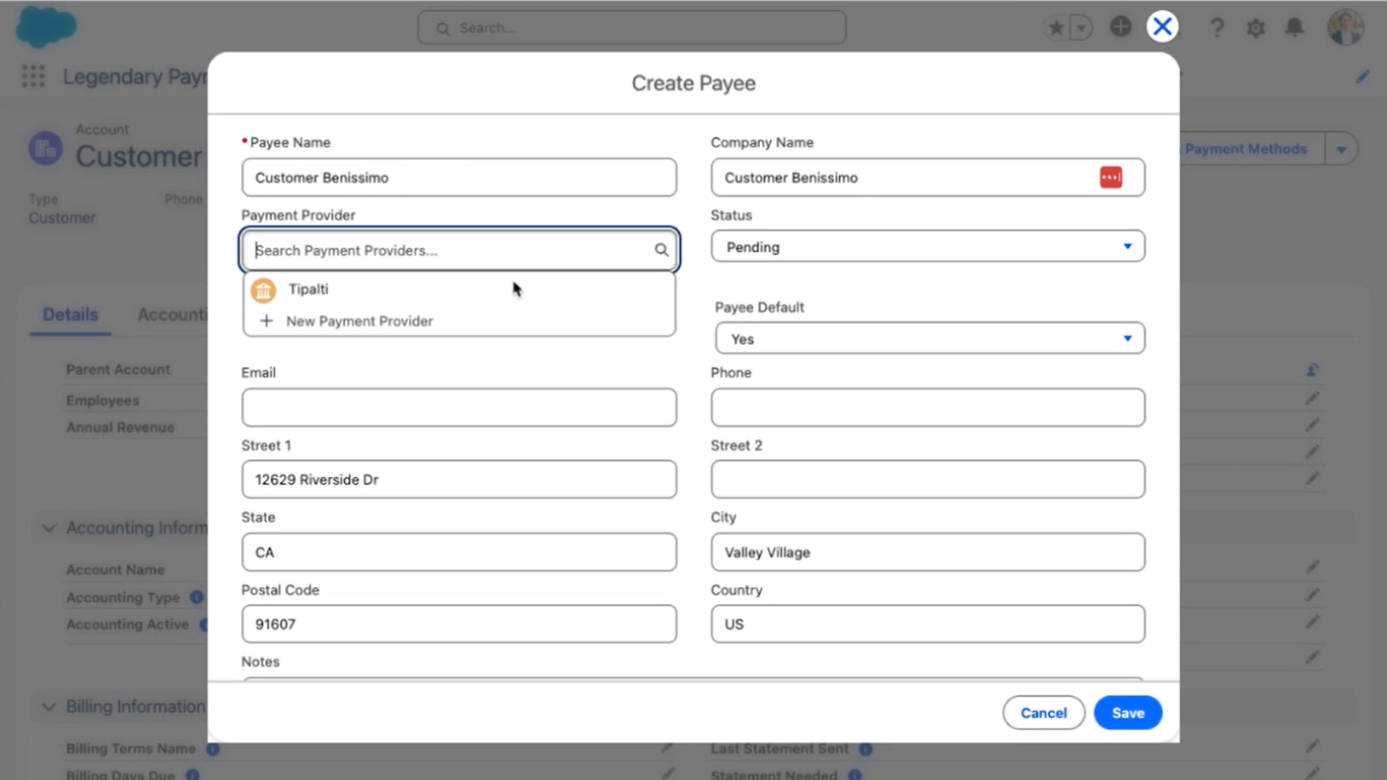Viewport: 1387px width, 780px height.
Task: Select Tipalti from the provider list
Action: coord(308,289)
